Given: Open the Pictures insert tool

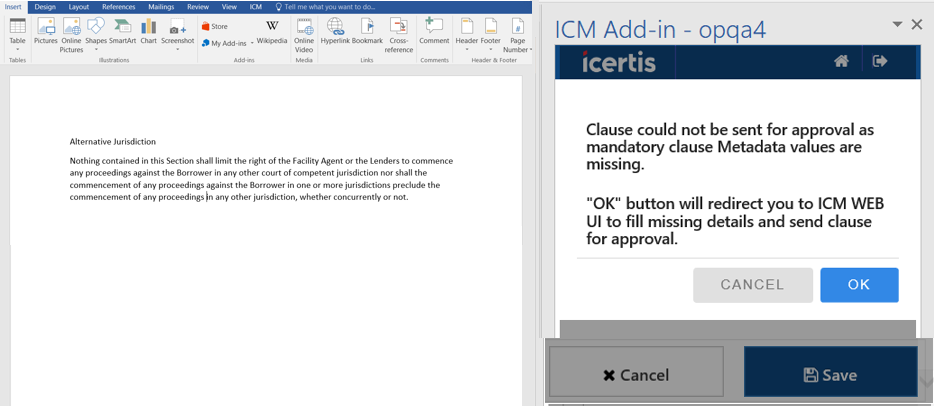Looking at the screenshot, I should tap(46, 32).
